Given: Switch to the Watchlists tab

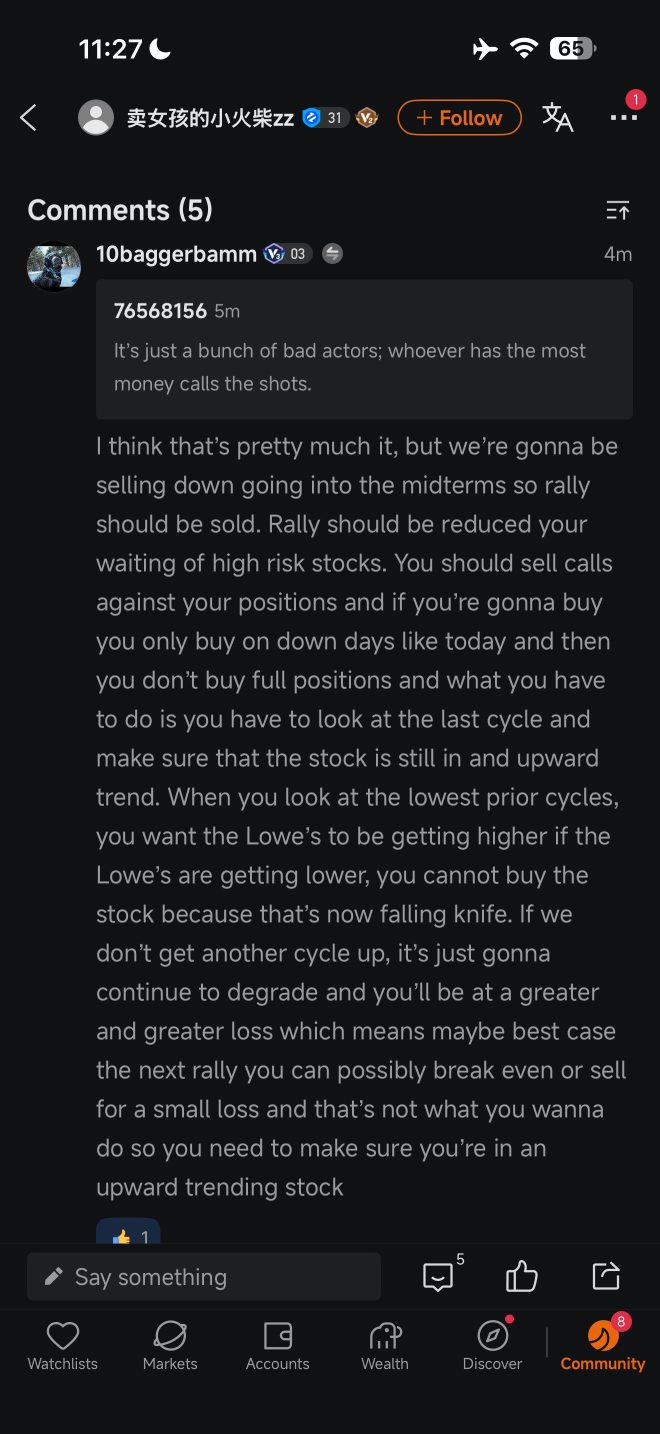Looking at the screenshot, I should 63,1346.
